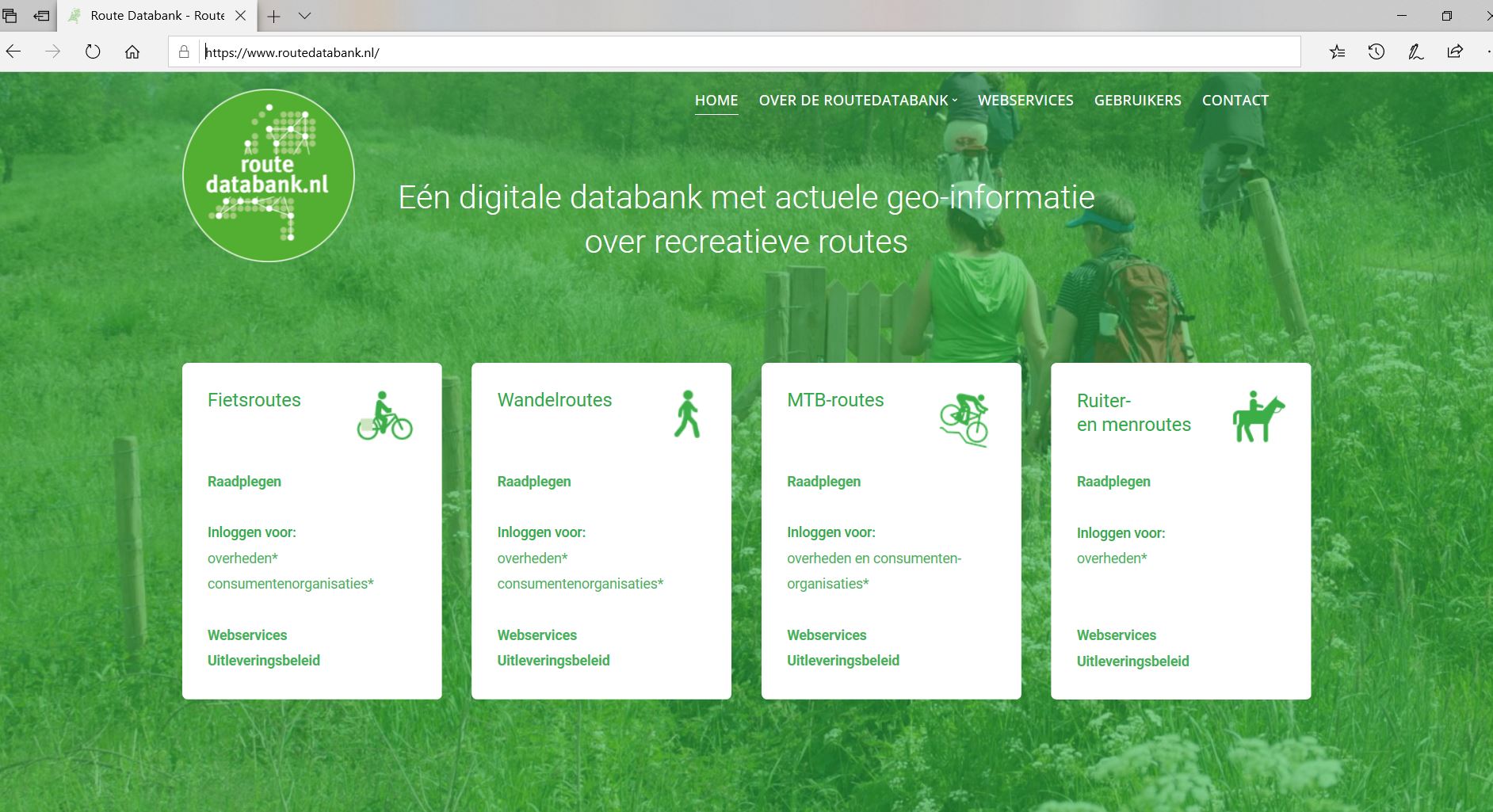The height and width of the screenshot is (812, 1493).
Task: Open the Webservices navigation menu item
Action: [1025, 101]
